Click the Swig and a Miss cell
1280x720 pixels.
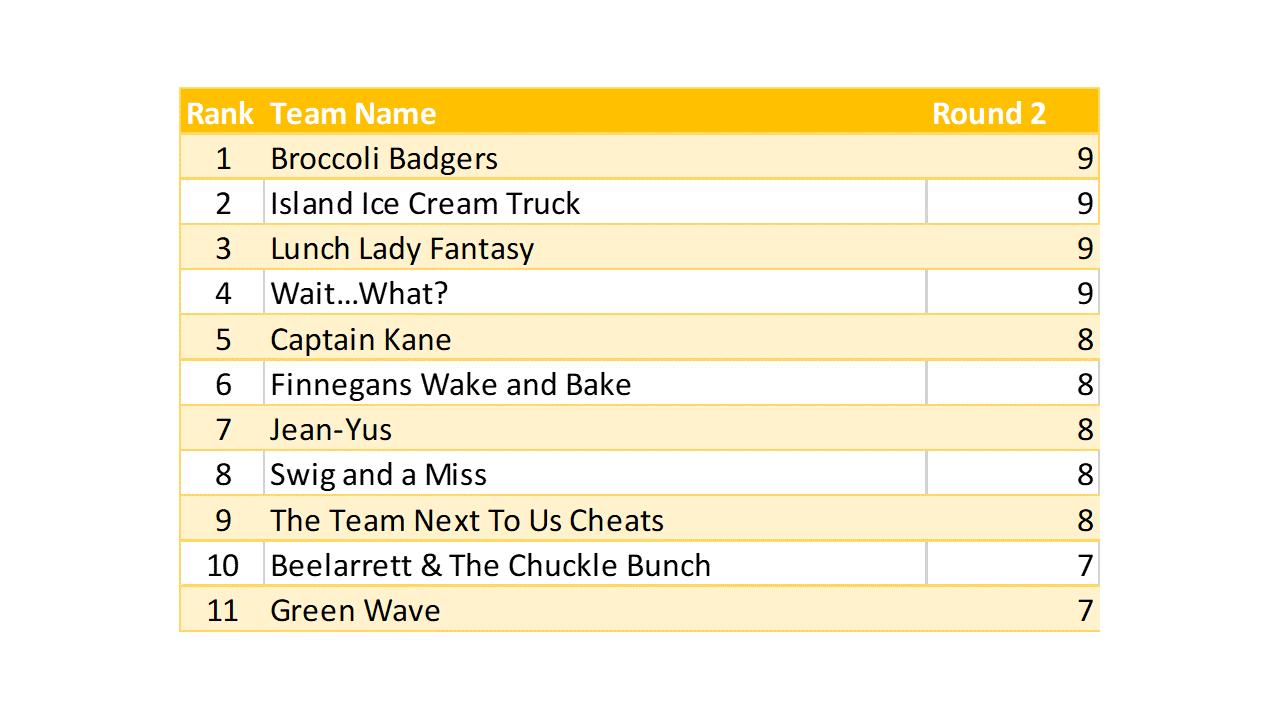tap(379, 475)
